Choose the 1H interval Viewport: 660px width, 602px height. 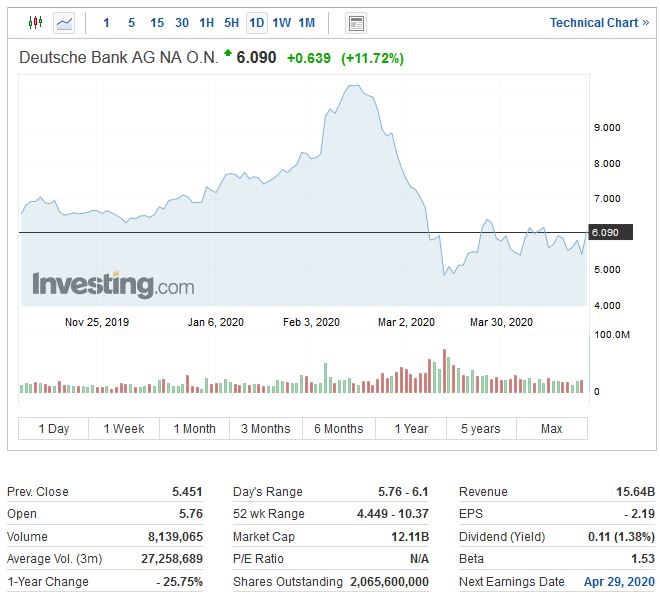pyautogui.click(x=207, y=23)
